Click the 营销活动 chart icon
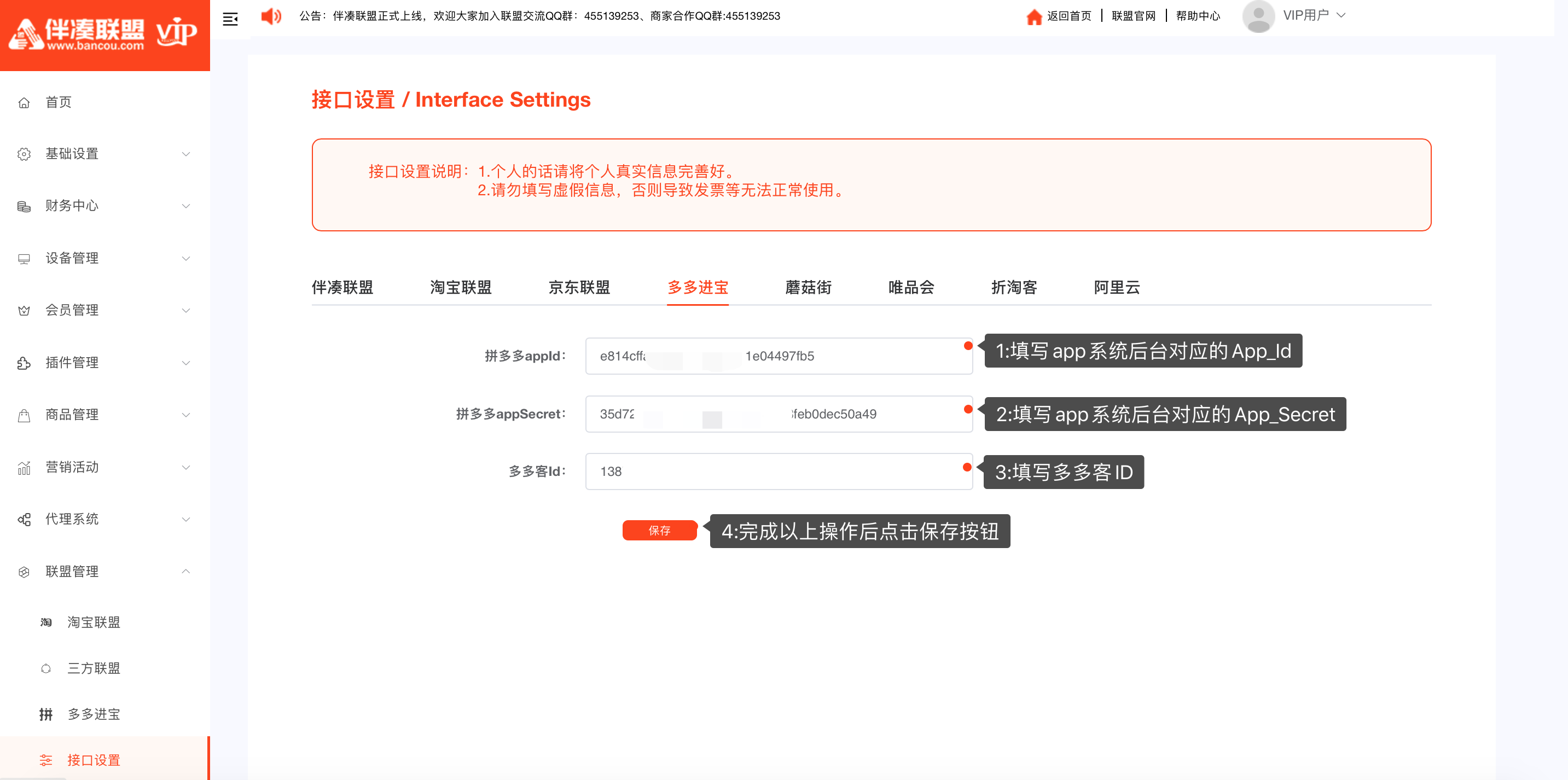The height and width of the screenshot is (780, 1568). [24, 468]
